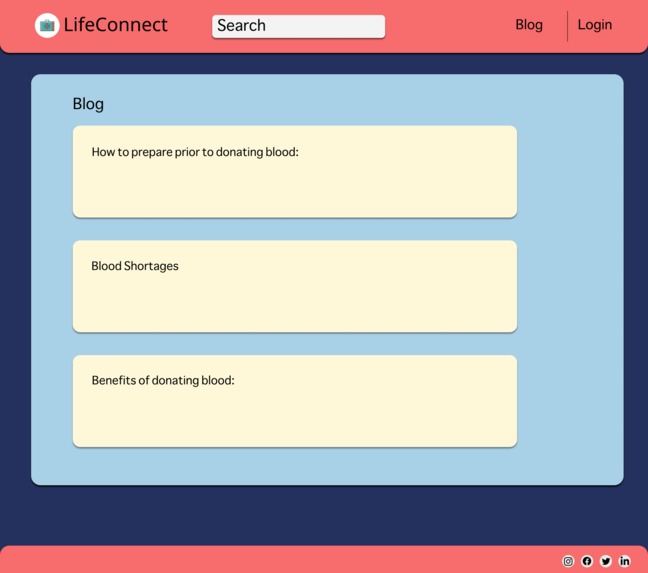Open the Blog link in header
Viewport: 648px width, 573px height.
529,25
